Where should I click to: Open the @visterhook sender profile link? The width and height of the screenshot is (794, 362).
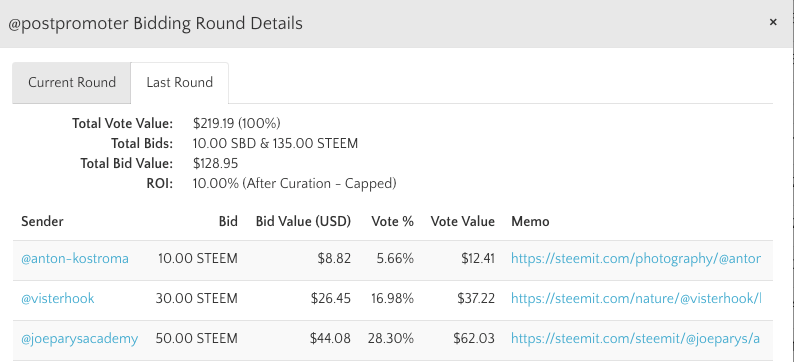(58, 298)
